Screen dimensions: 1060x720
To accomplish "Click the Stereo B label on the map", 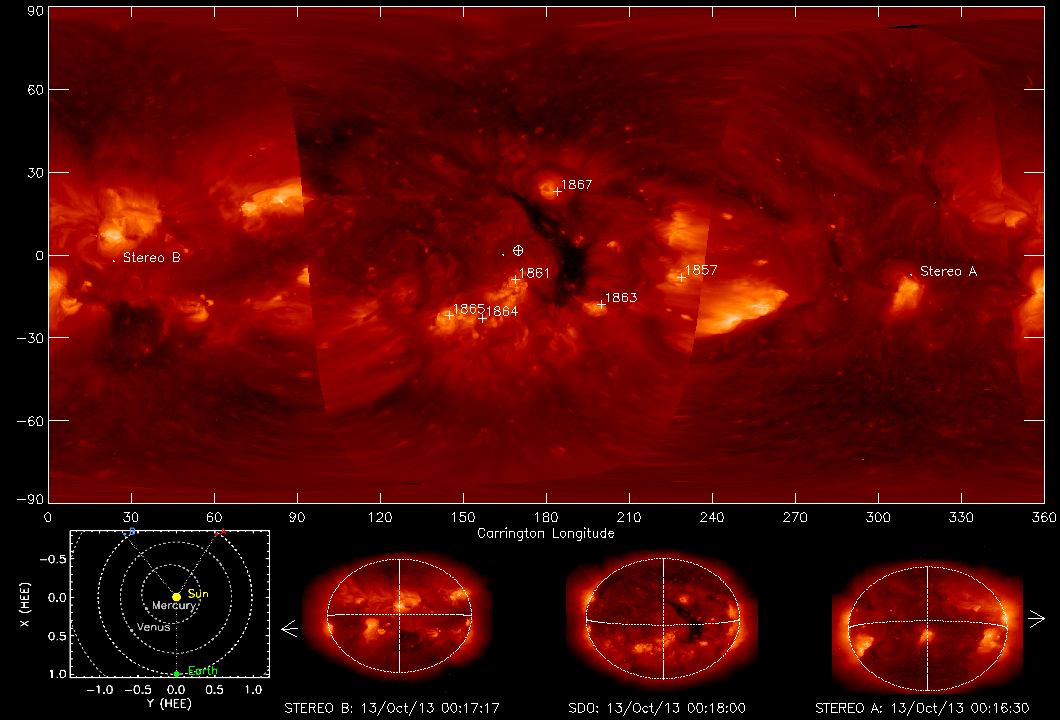I will tap(152, 258).
